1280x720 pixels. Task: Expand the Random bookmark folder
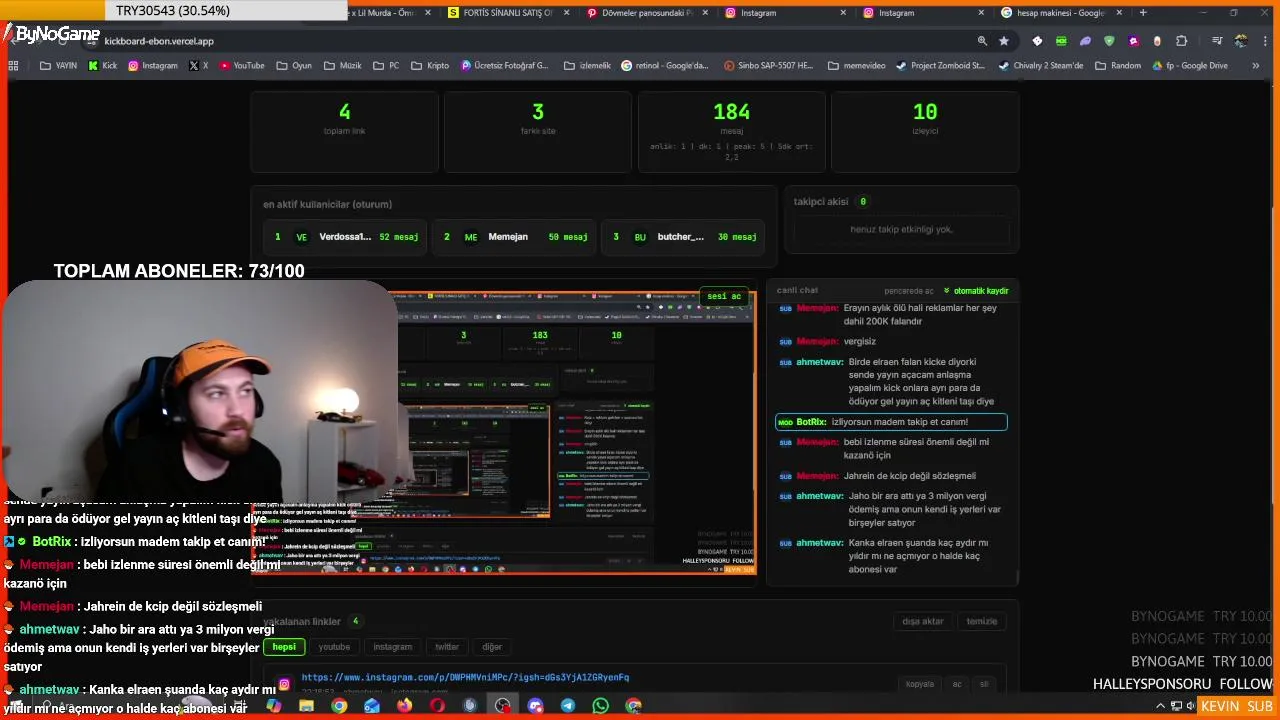pos(1117,66)
